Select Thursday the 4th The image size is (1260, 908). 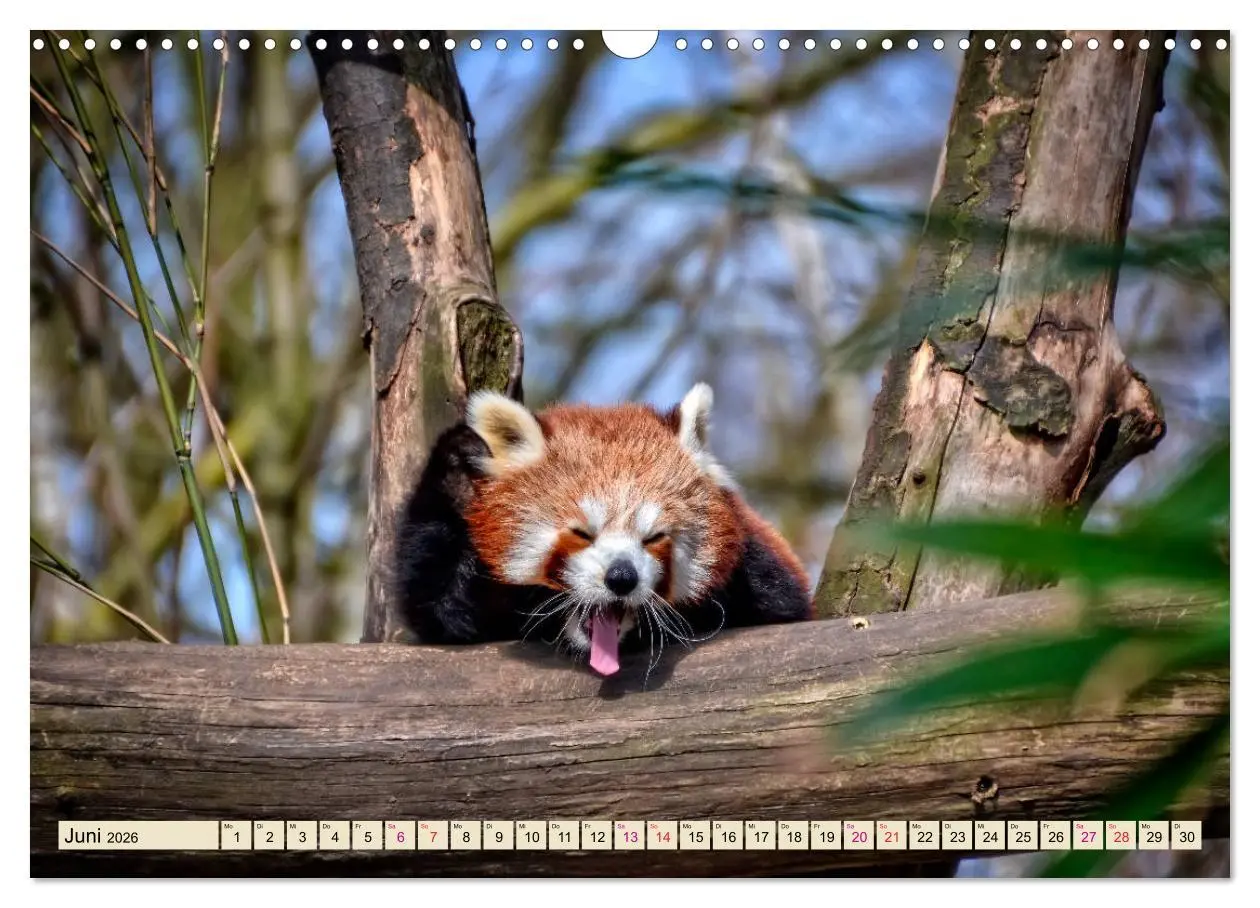[x=333, y=838]
